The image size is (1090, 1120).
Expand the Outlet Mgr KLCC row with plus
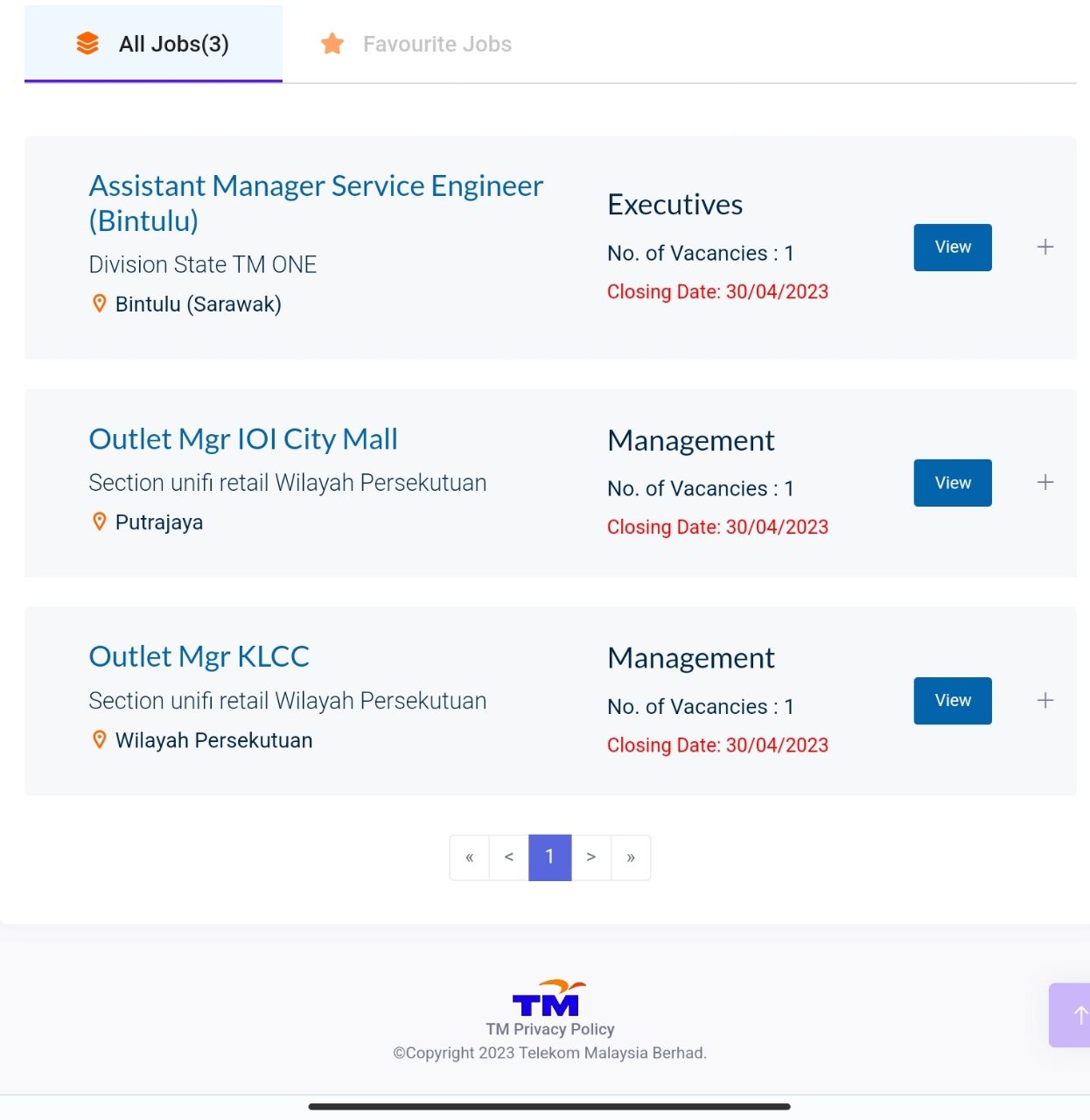1045,701
